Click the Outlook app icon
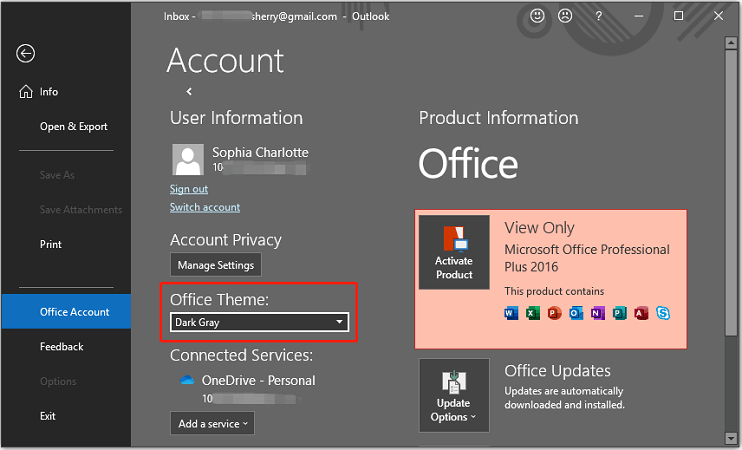This screenshot has width=742, height=450. (576, 313)
